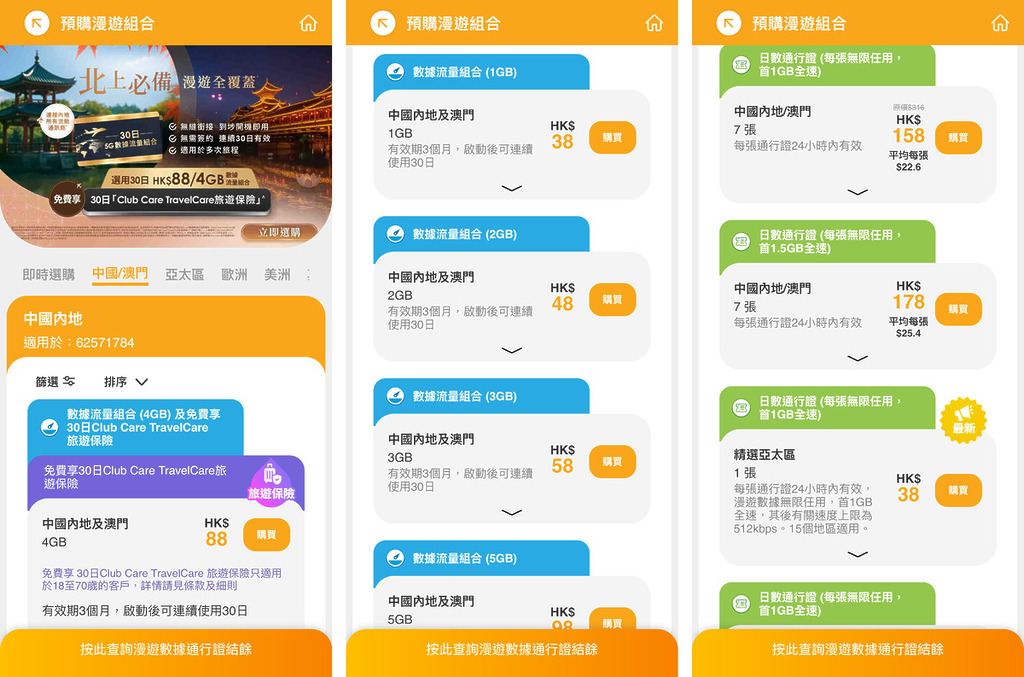Buy the 4GB HK$88 plan
Screen dimensions: 1024x677
[266, 535]
